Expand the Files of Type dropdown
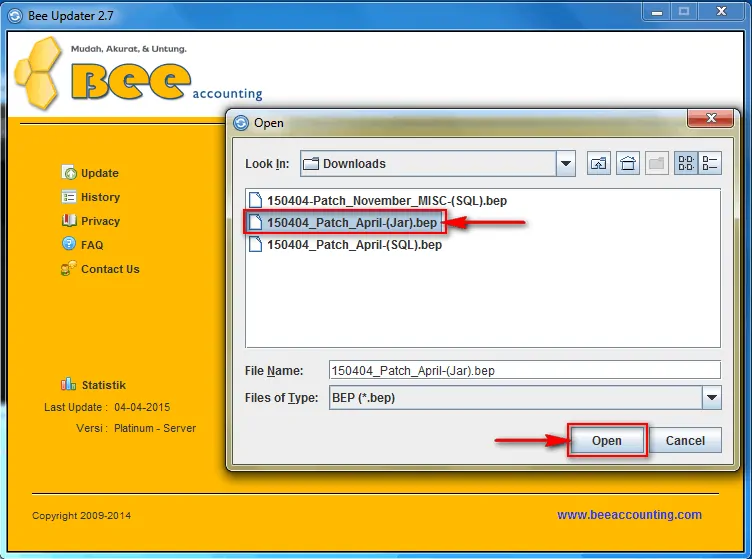This screenshot has height=559, width=752. (x=712, y=397)
